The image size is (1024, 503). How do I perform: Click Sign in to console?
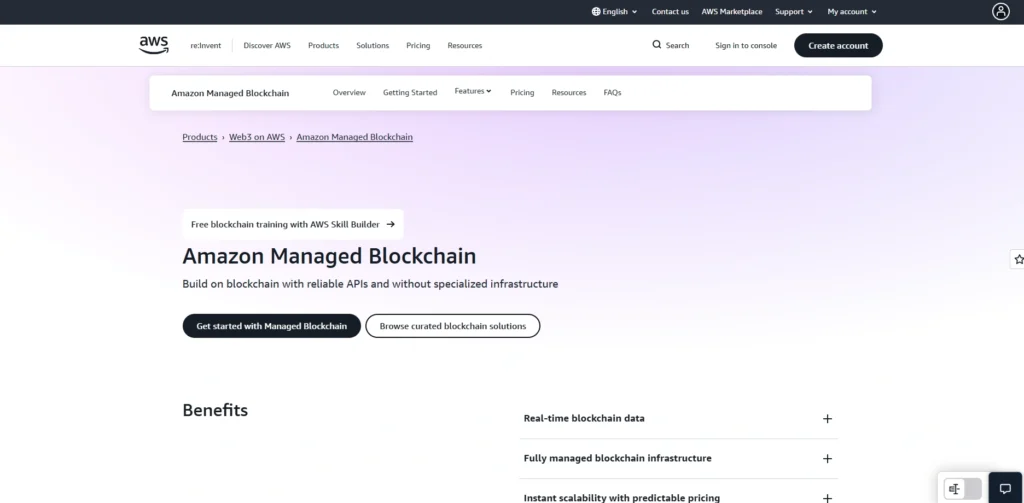tap(746, 46)
